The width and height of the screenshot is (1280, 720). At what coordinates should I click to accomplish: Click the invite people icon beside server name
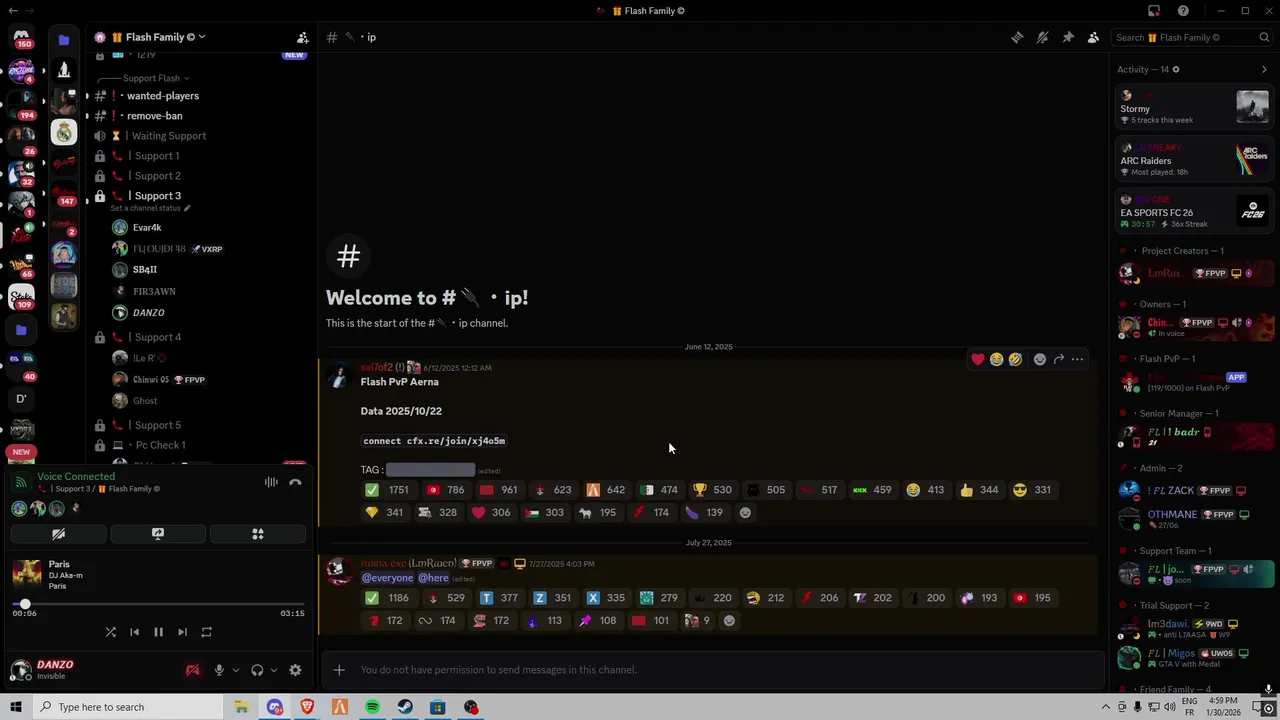pyautogui.click(x=302, y=37)
